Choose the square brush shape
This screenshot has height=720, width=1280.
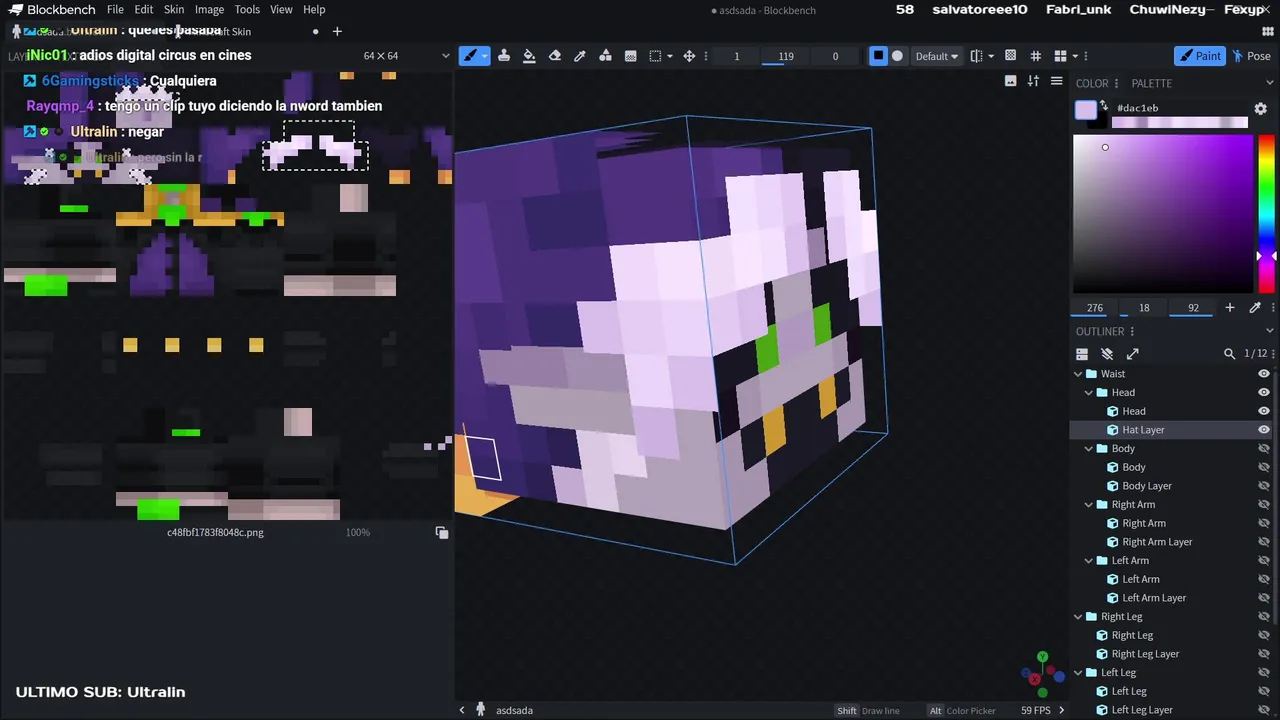pos(878,56)
